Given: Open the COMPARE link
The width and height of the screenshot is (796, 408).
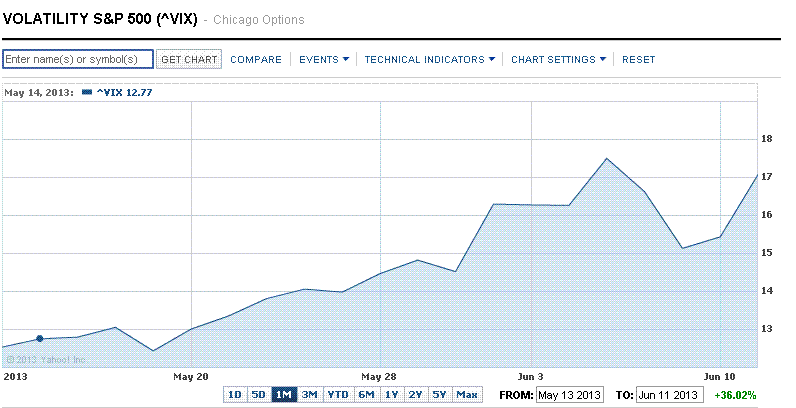Looking at the screenshot, I should 256,60.
